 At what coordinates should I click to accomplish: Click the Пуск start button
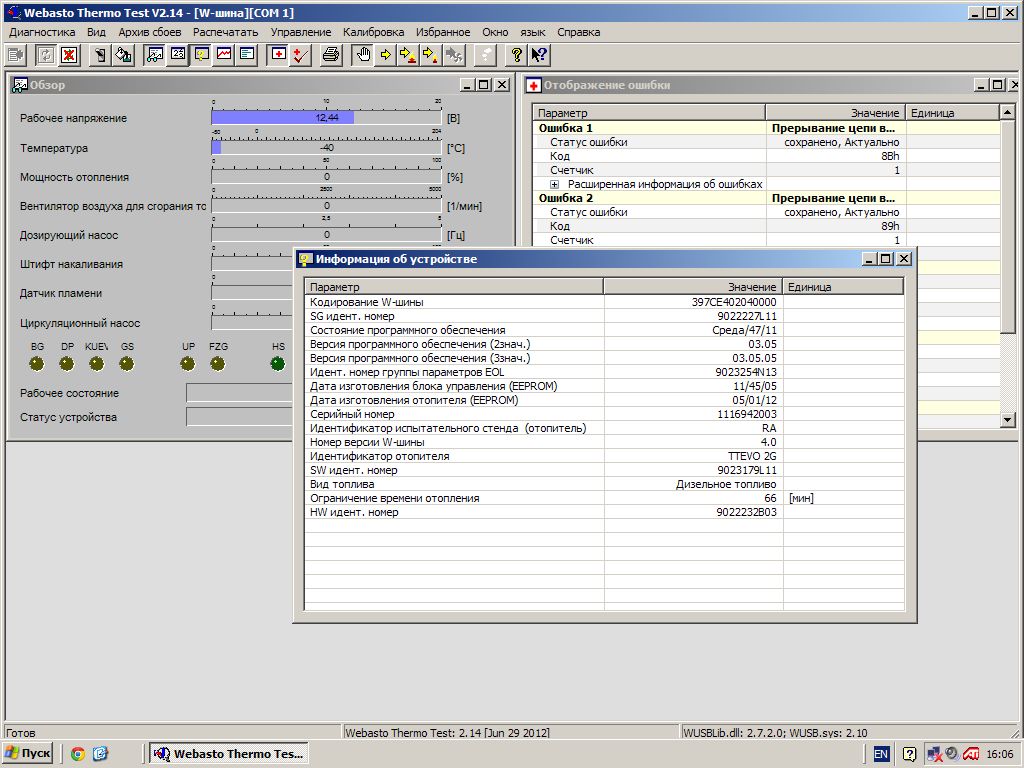(x=28, y=754)
